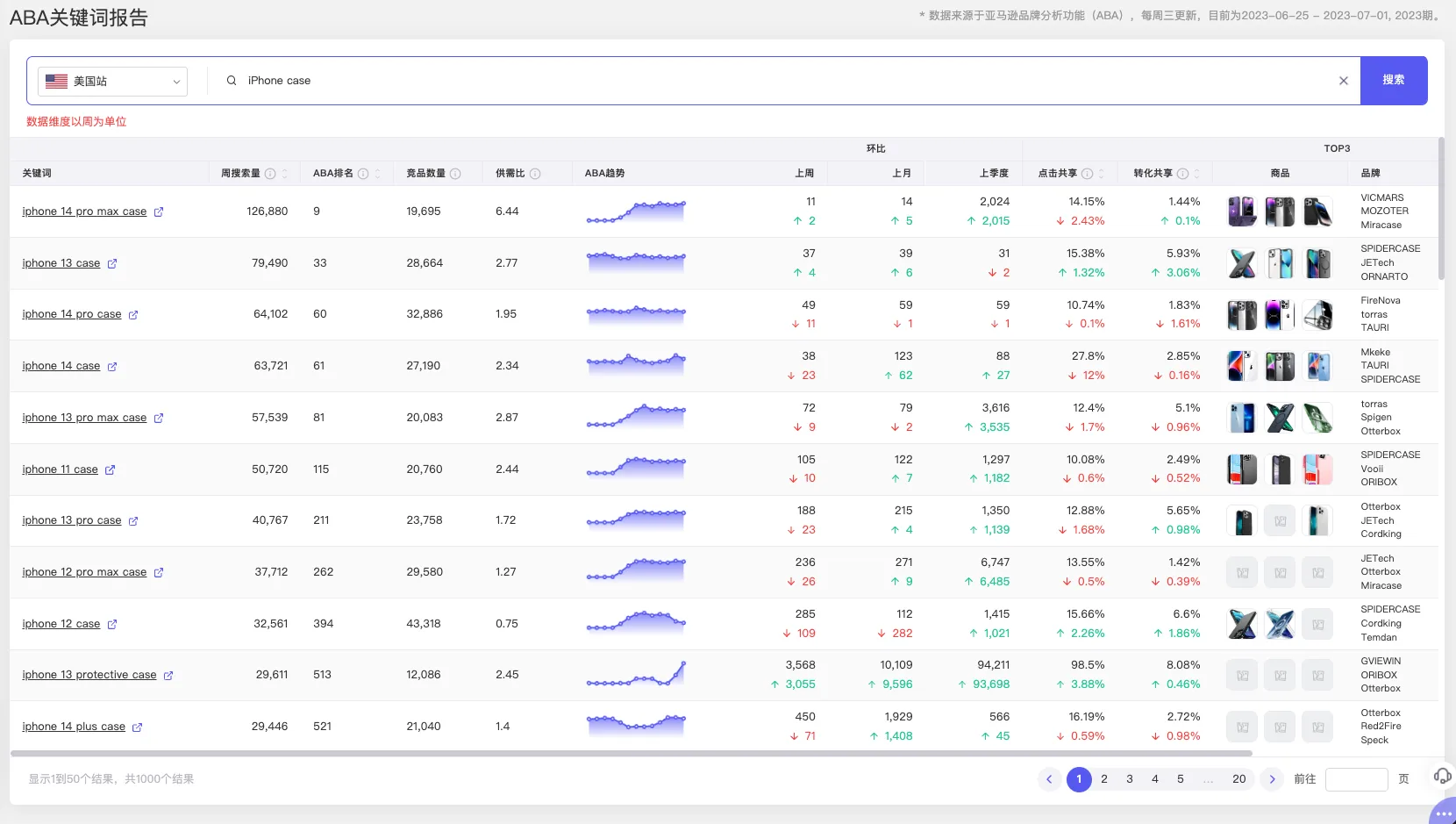Click the vertical table scrollbar
The image size is (1456, 824).
click(1441, 209)
